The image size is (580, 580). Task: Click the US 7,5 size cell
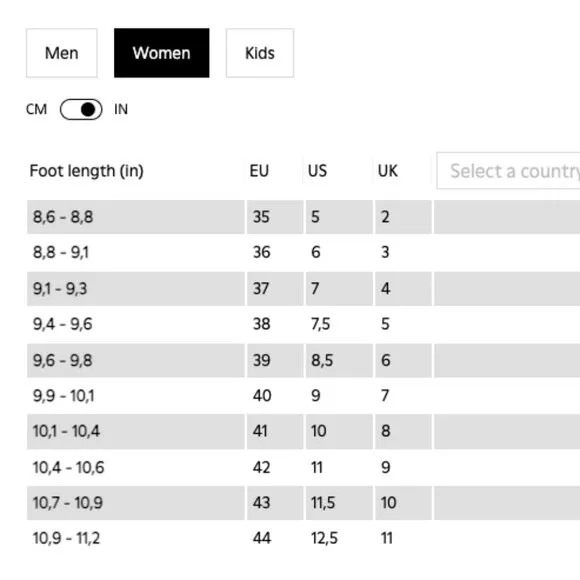[339, 324]
